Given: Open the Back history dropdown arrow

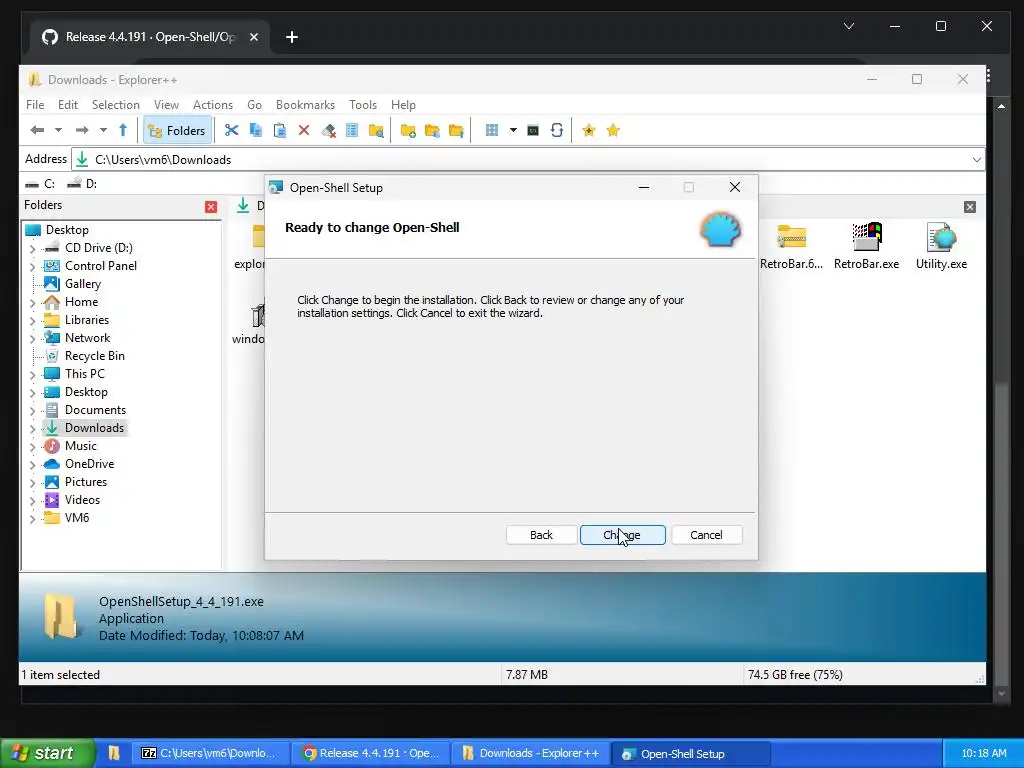Looking at the screenshot, I should point(58,130).
